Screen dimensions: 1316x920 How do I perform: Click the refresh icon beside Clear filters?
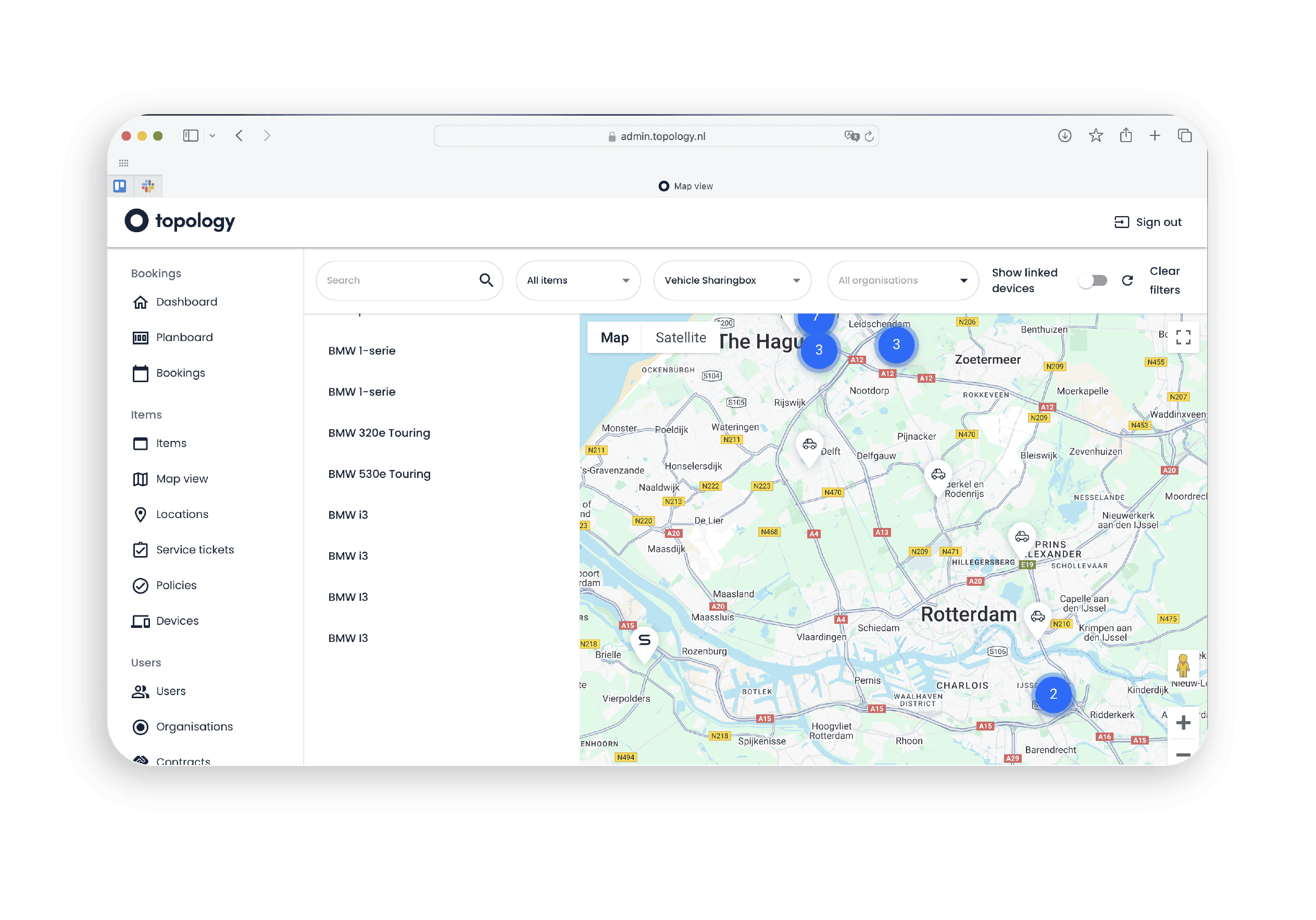[x=1127, y=280]
